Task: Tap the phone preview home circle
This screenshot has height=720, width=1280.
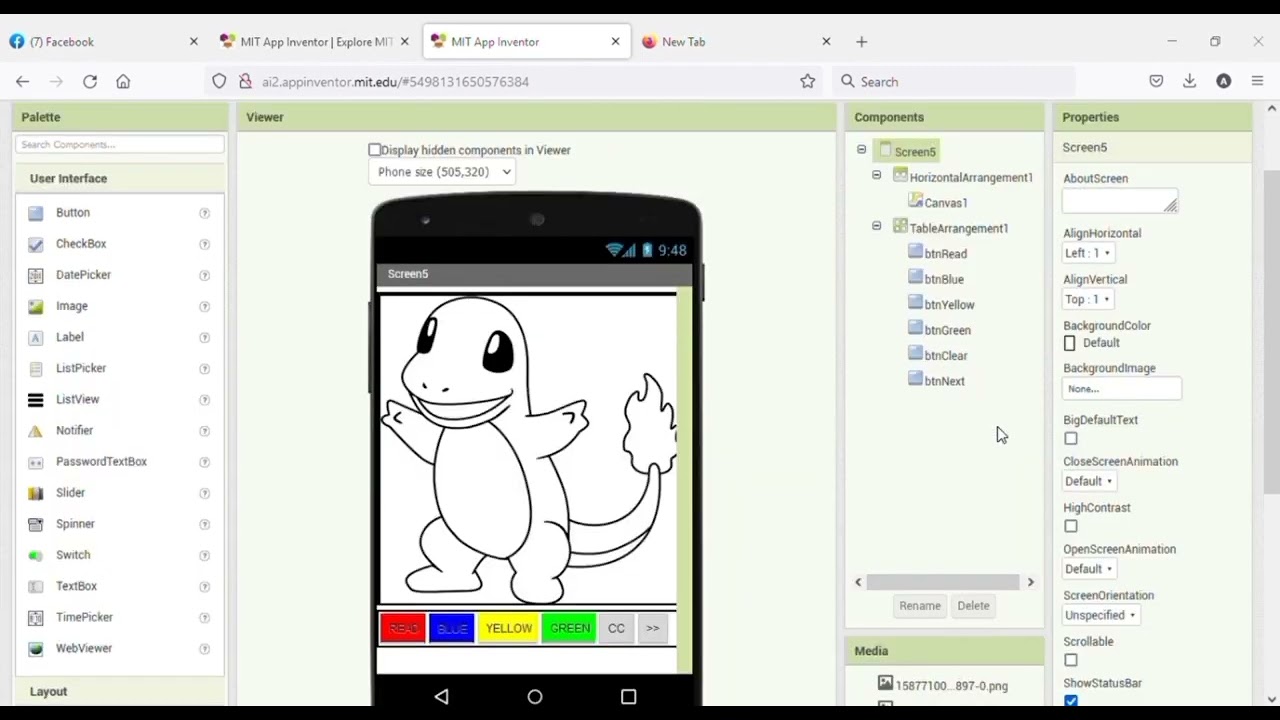Action: click(x=535, y=696)
